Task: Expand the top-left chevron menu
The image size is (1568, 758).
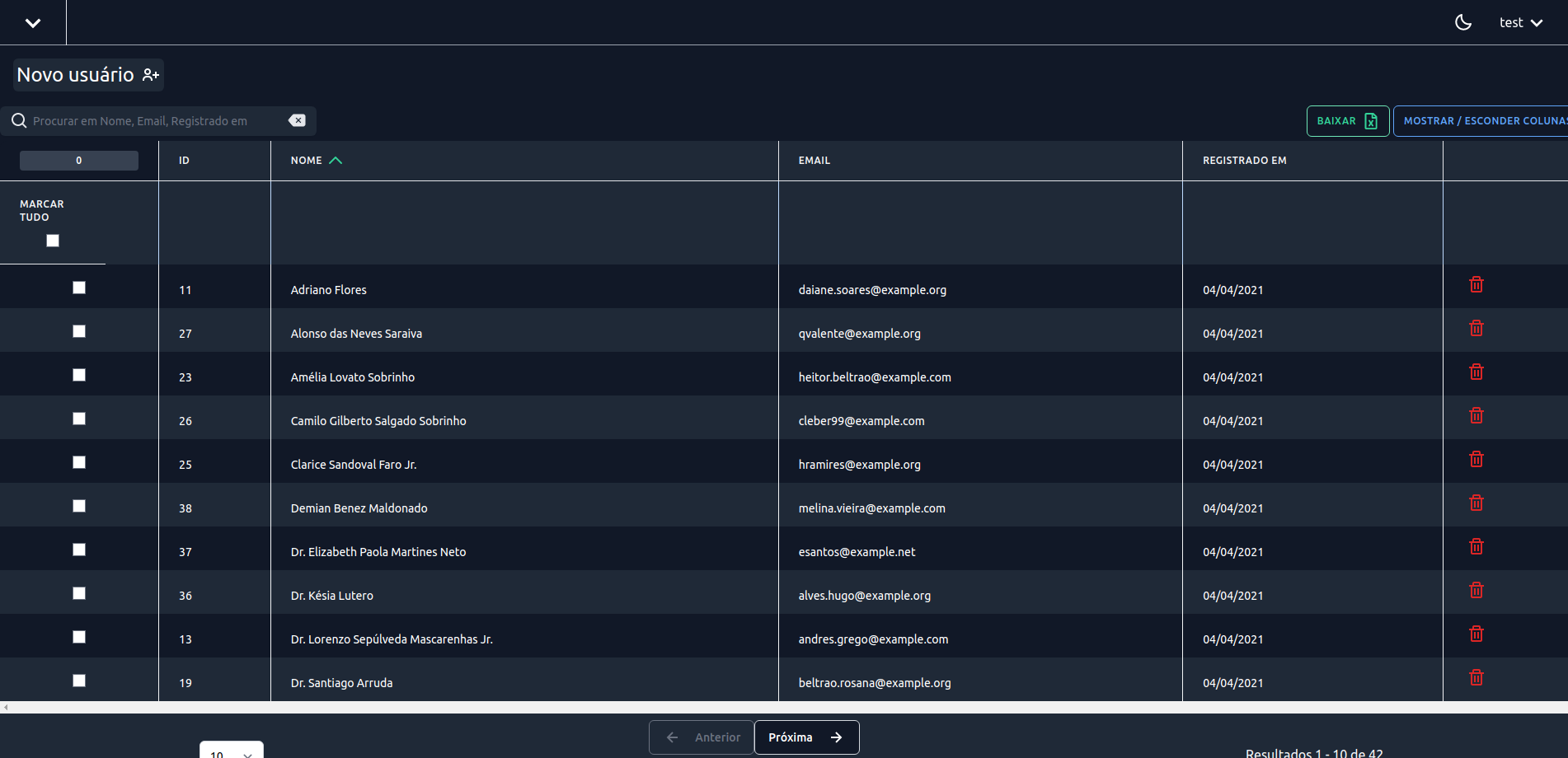Action: point(33,23)
